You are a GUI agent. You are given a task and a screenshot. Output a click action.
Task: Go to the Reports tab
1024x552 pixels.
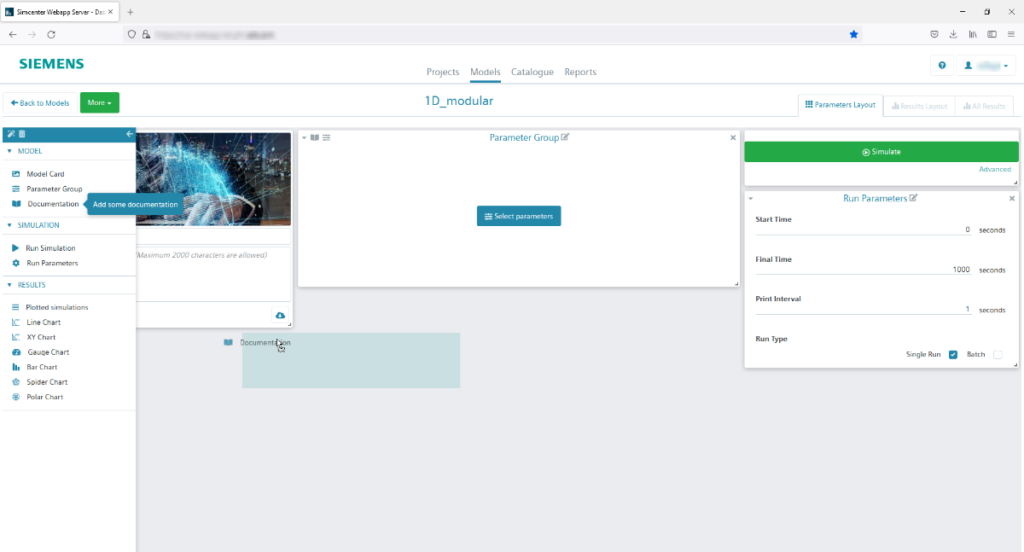pos(581,72)
